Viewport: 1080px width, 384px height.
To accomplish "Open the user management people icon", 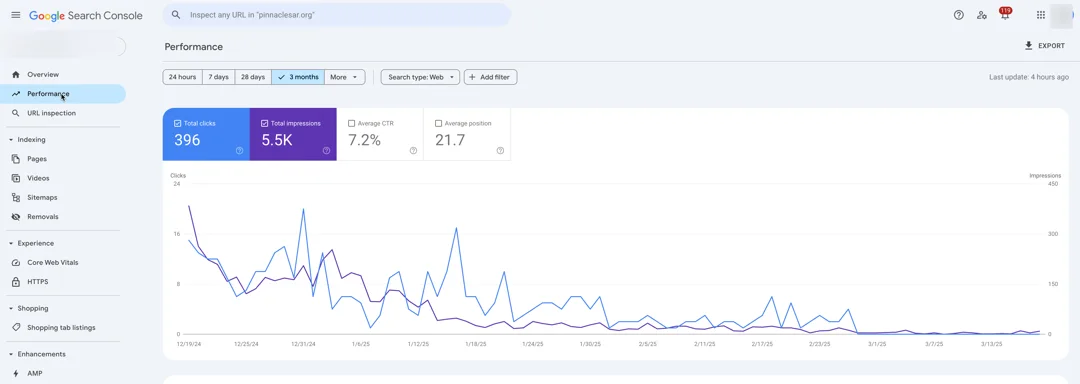I will point(982,15).
